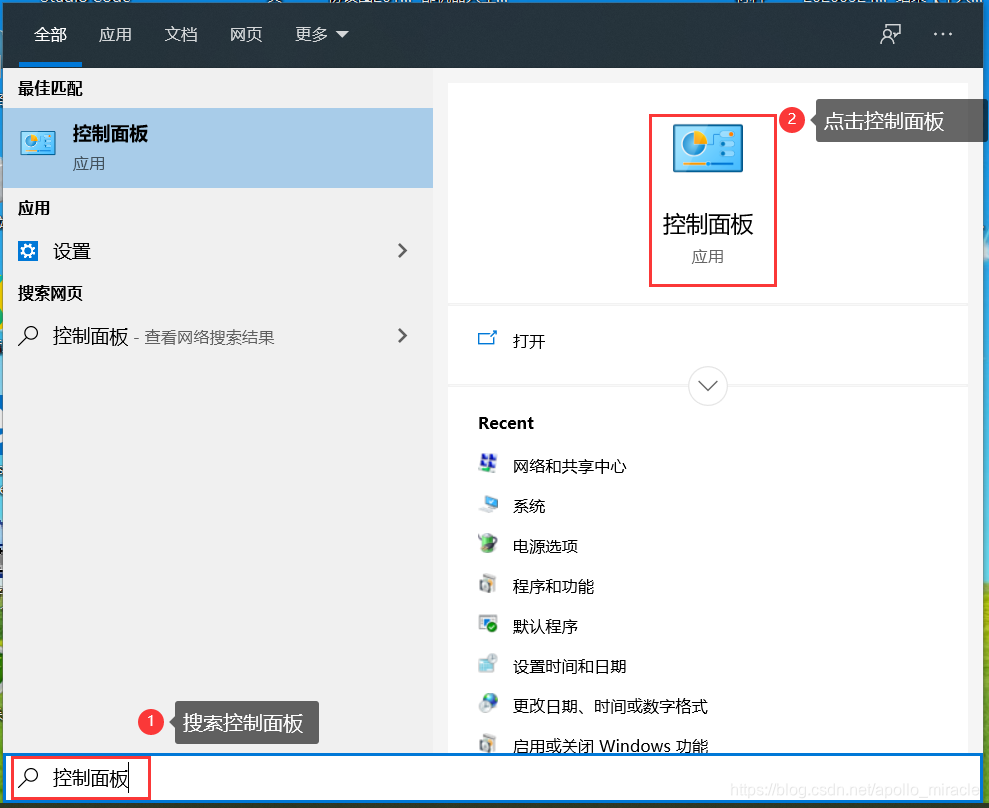Switch to the 文档 tab
Image resolution: width=989 pixels, height=808 pixels.
181,35
